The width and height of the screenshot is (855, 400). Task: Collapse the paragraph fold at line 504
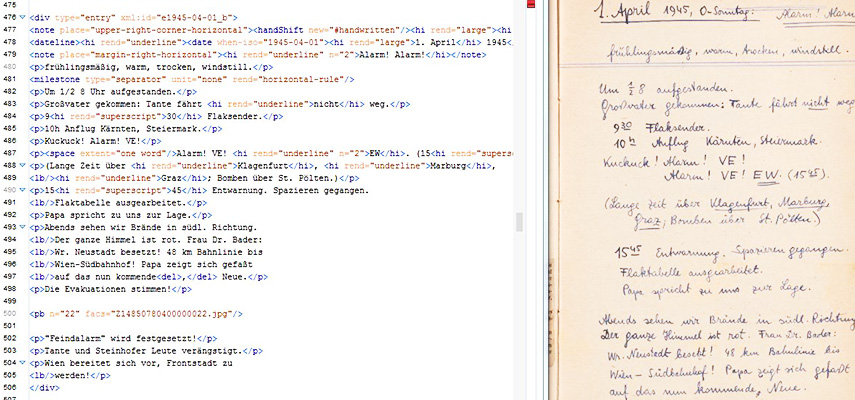[x=22, y=363]
